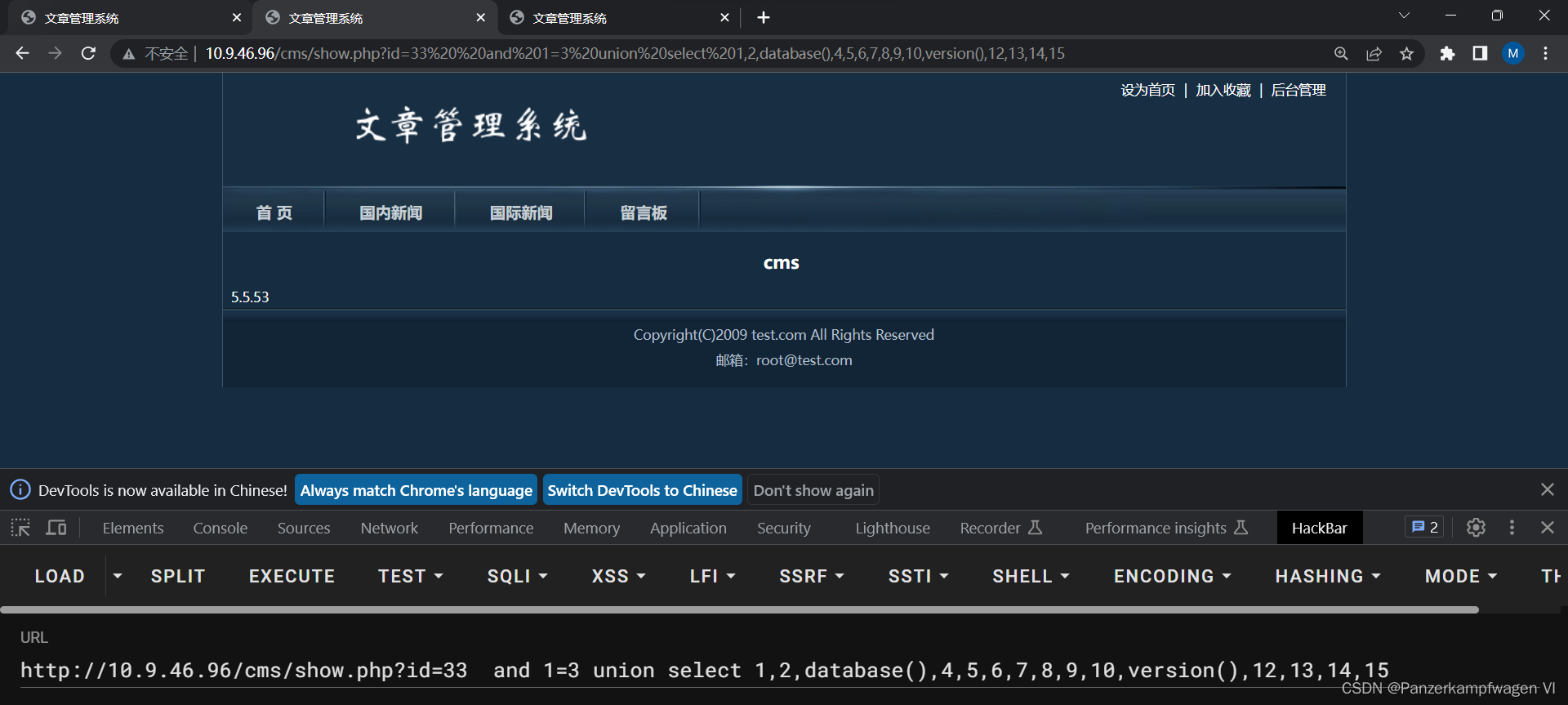Viewport: 1568px width, 705px height.
Task: Open the 留言板 navigation item
Action: pos(644,212)
